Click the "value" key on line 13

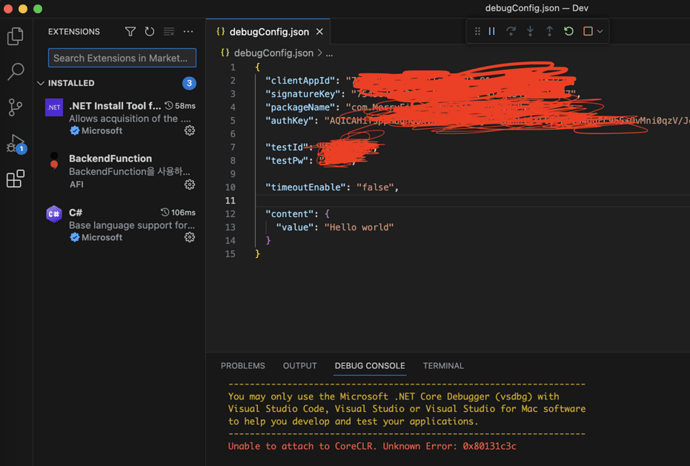pyautogui.click(x=292, y=227)
